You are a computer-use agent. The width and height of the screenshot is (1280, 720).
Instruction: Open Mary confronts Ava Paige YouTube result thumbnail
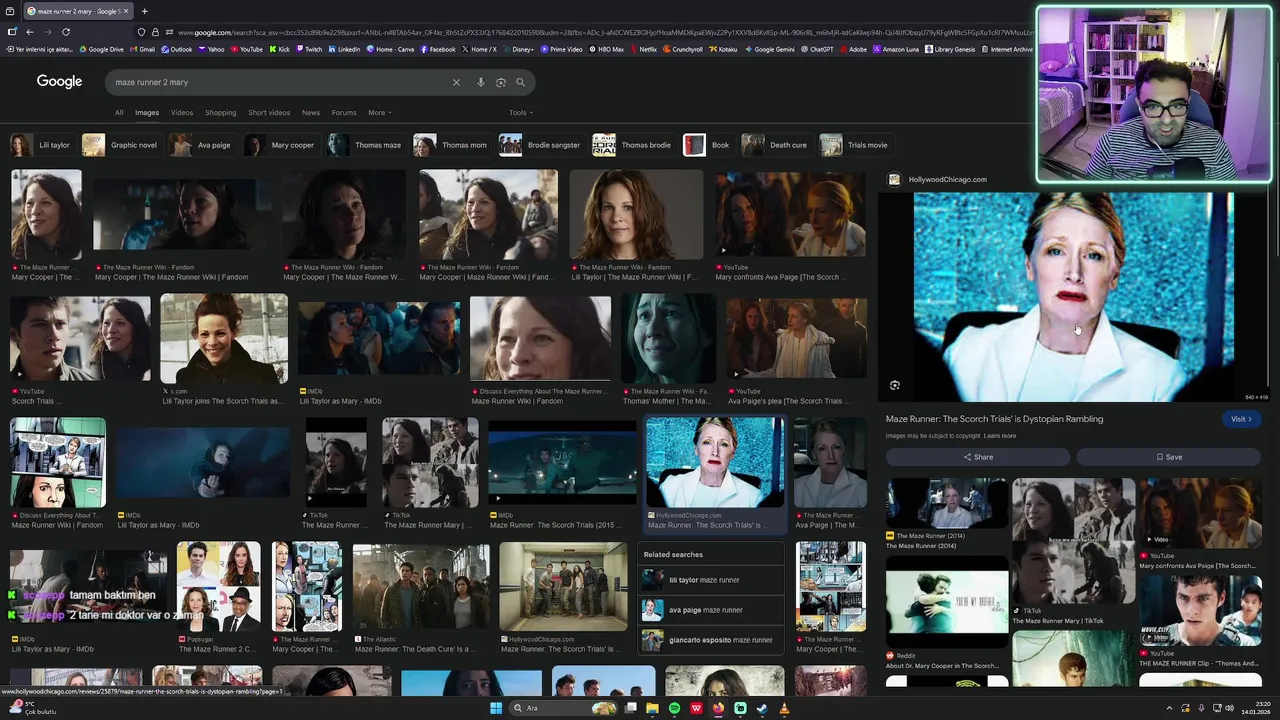coord(790,214)
